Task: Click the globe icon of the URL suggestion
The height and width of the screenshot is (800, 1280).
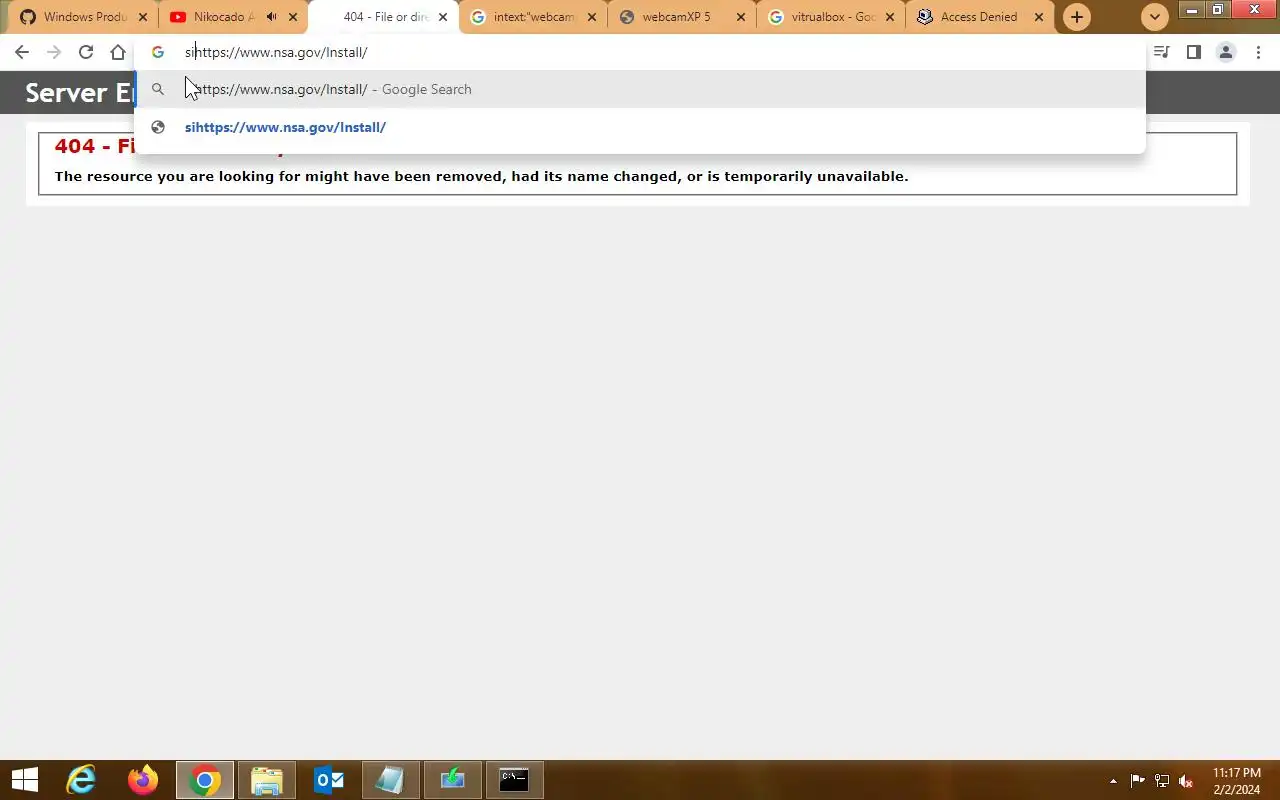Action: click(158, 127)
